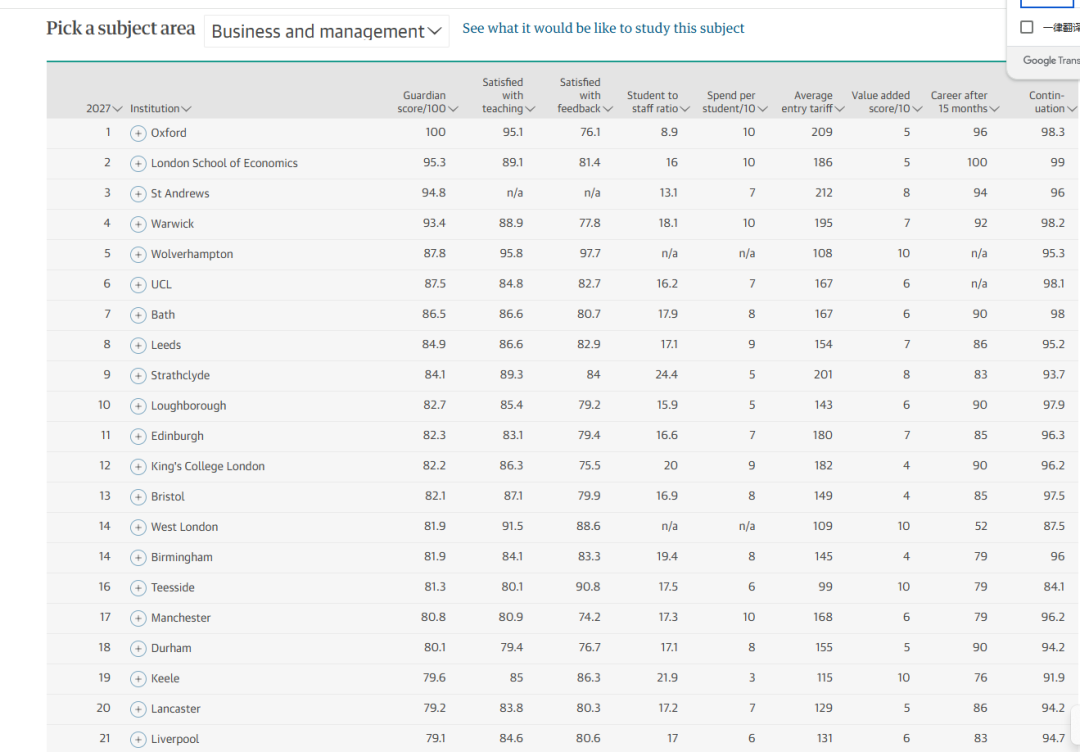Click the Teesside institution name
The image size is (1080, 752).
point(173,587)
